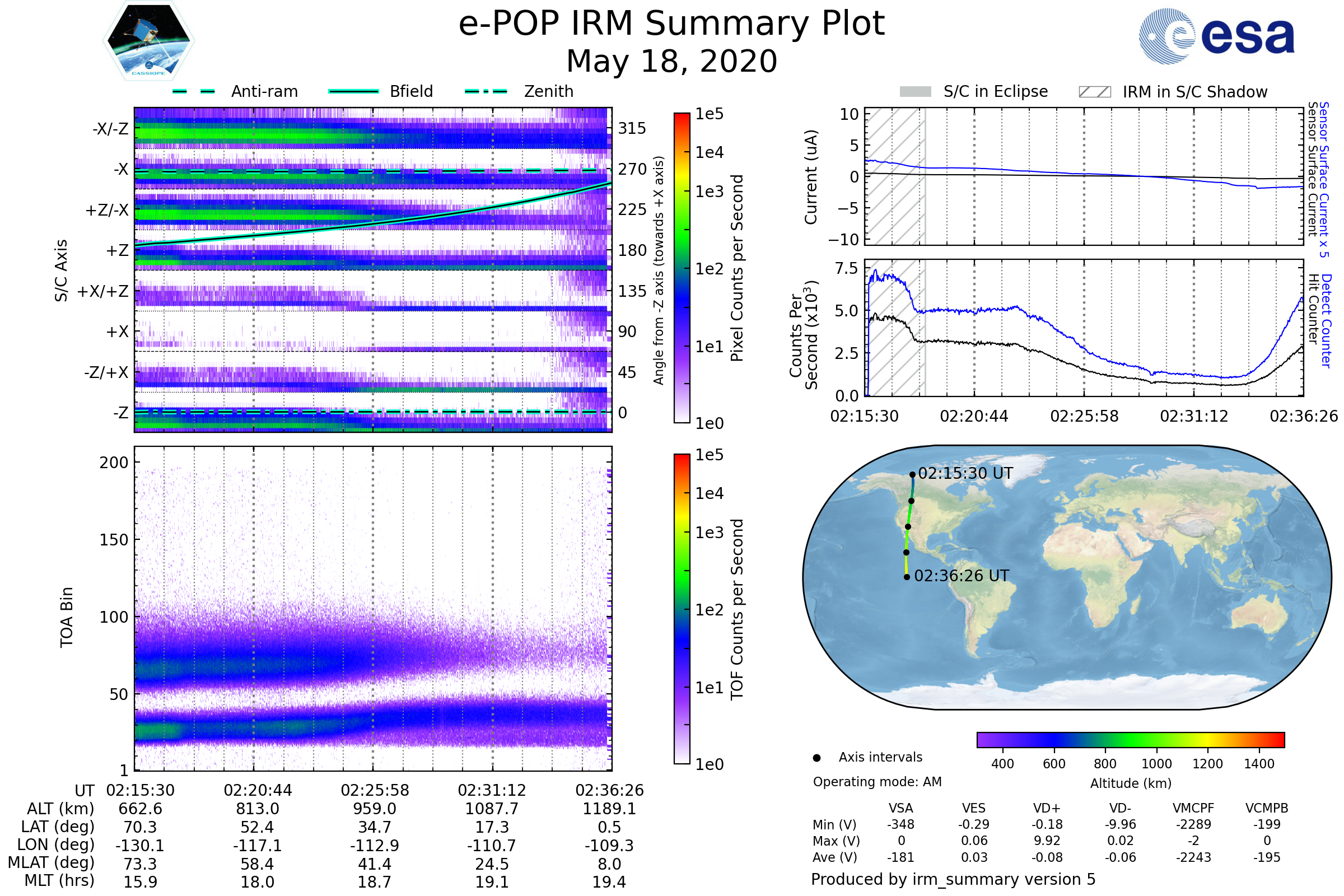Click the 02:15:30 UT start point on map

[x=913, y=474]
